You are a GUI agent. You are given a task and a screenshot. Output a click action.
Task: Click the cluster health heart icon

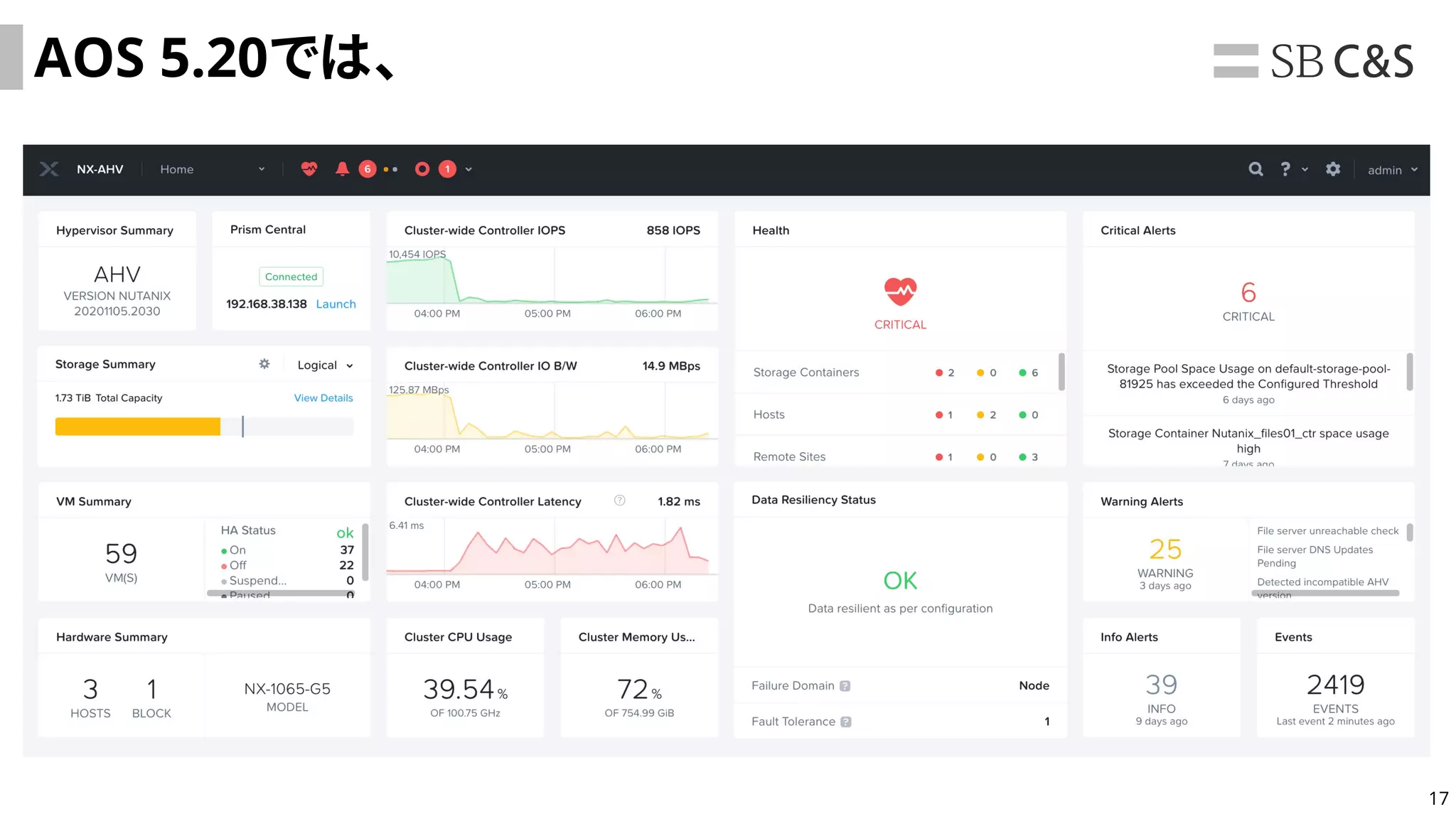[309, 169]
